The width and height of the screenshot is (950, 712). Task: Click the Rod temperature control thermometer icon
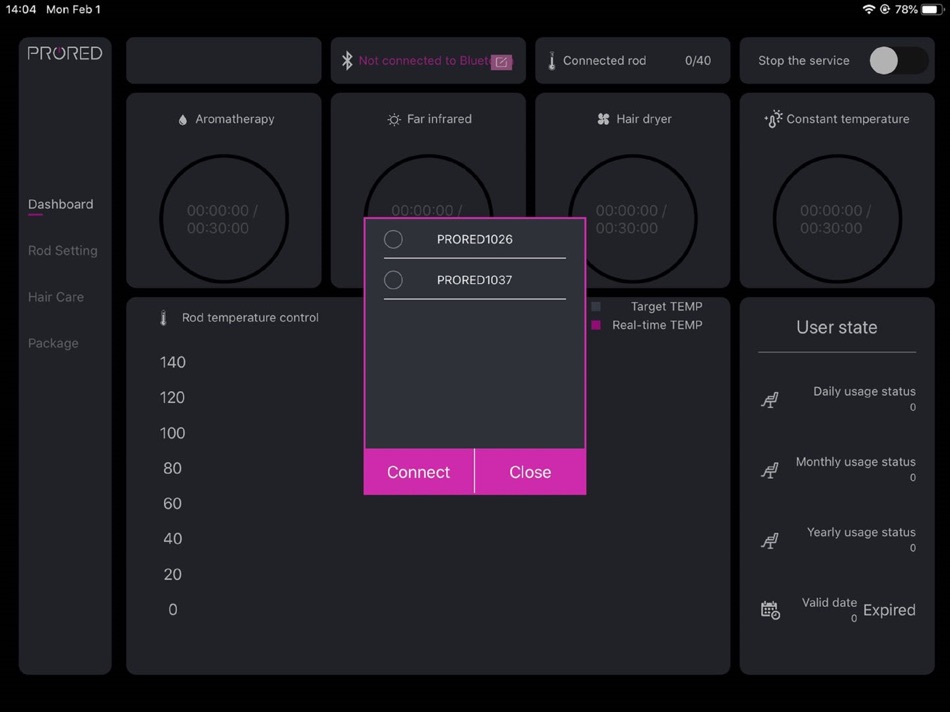163,318
